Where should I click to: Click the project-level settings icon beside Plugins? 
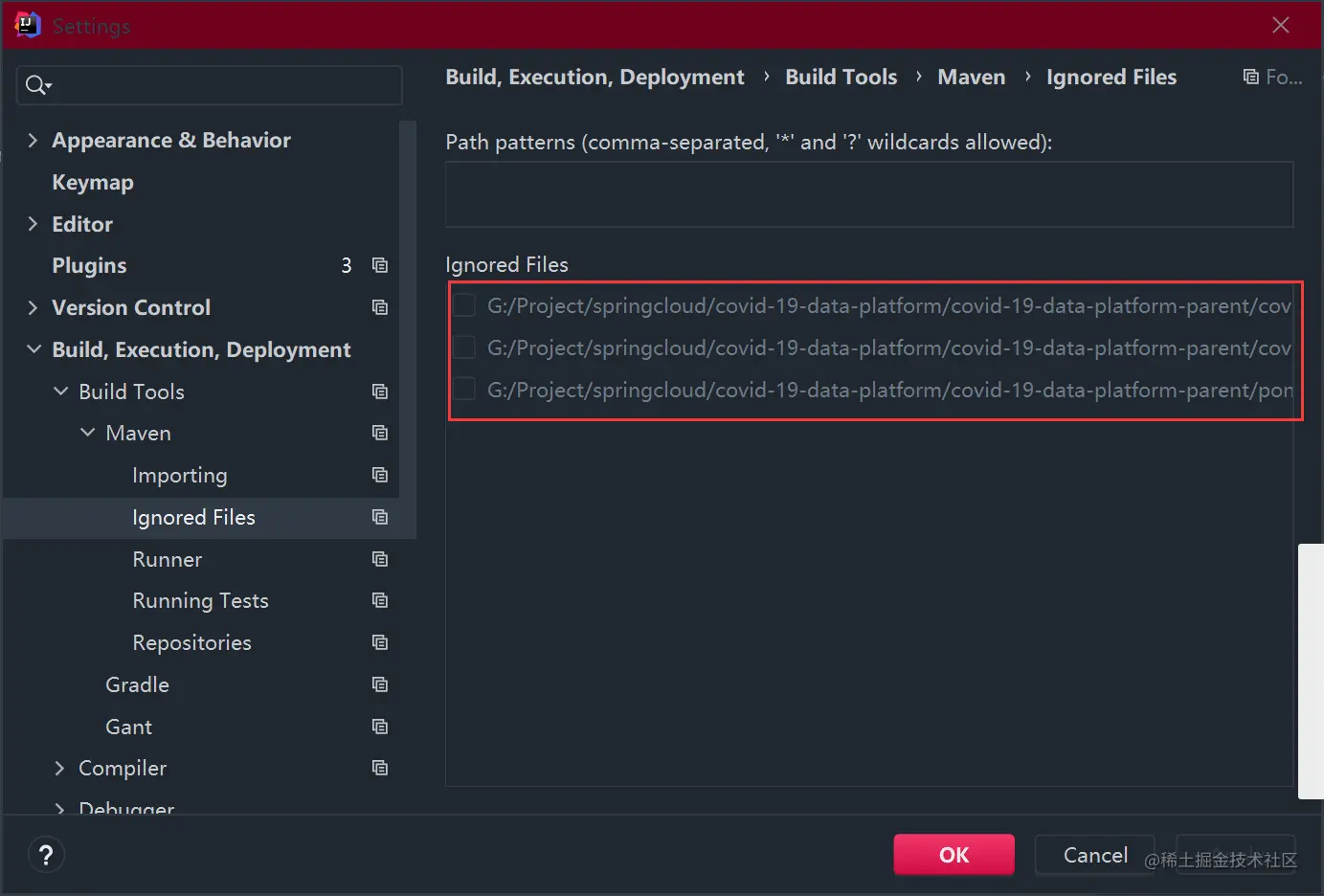[x=380, y=265]
